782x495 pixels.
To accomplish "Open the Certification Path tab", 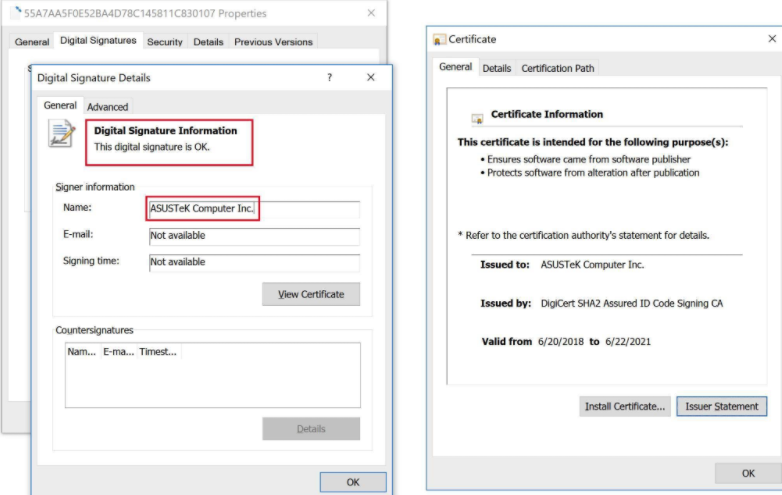I will tap(557, 68).
